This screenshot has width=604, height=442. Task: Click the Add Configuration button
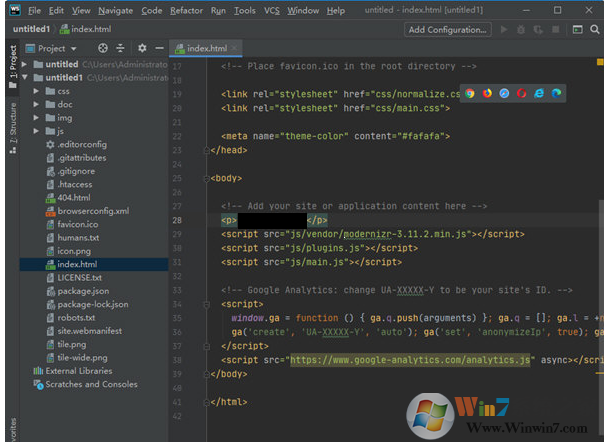coord(447,29)
